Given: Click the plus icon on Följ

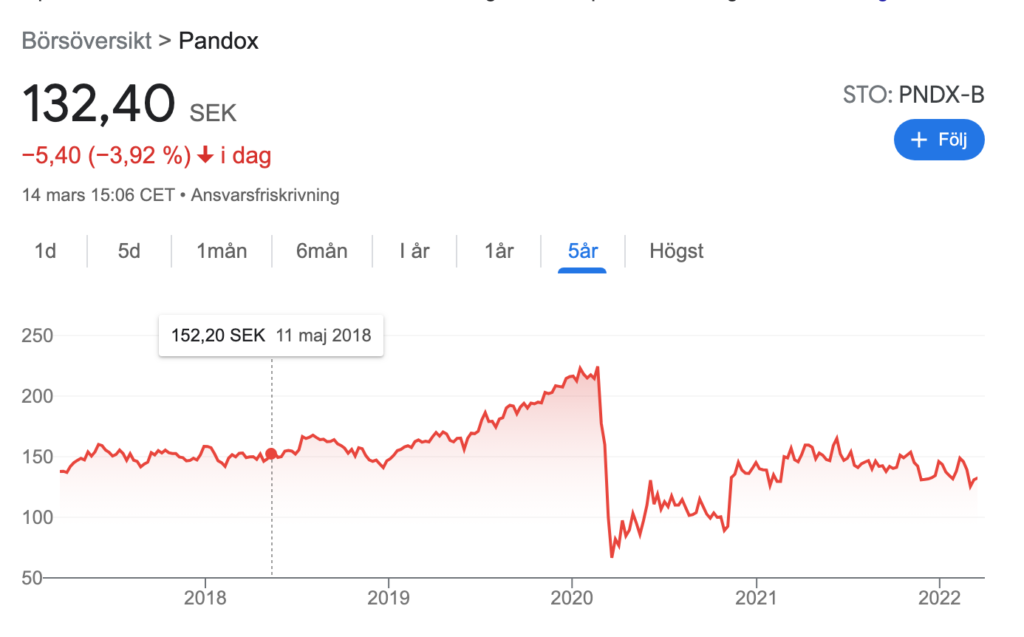Looking at the screenshot, I should [x=919, y=139].
